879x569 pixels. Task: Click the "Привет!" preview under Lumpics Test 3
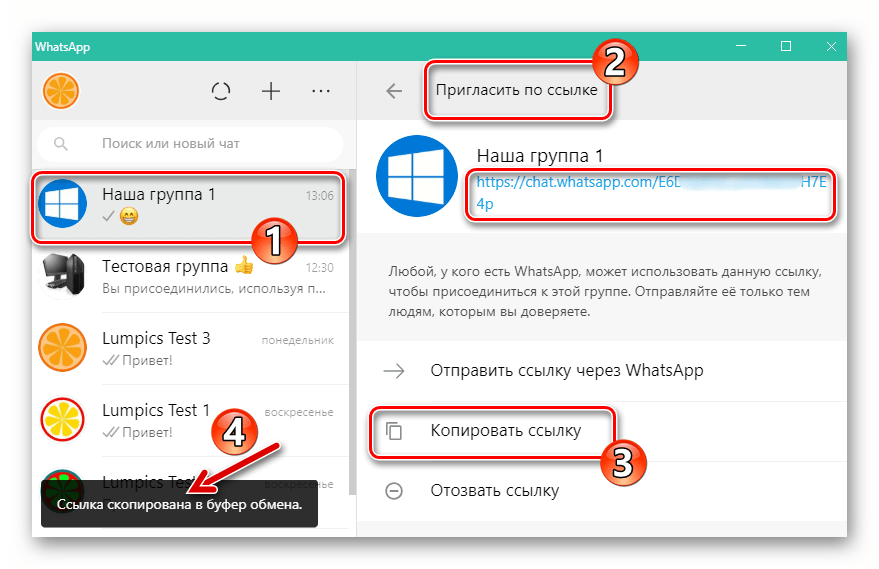[x=147, y=360]
